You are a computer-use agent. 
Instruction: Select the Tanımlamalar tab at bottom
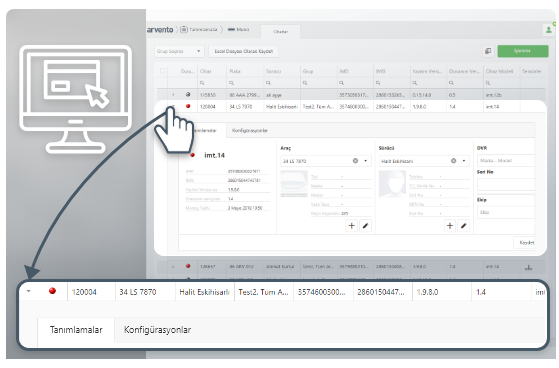coord(76,330)
